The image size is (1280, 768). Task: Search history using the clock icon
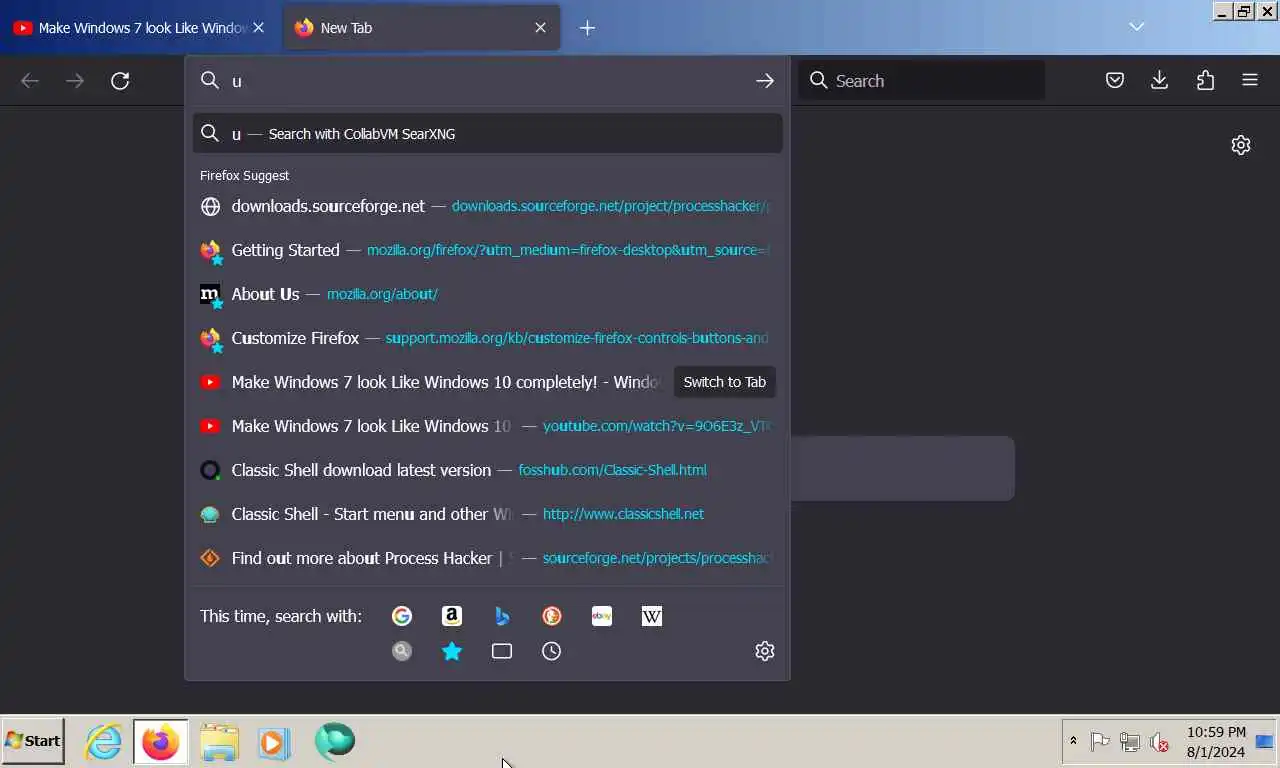pos(552,651)
